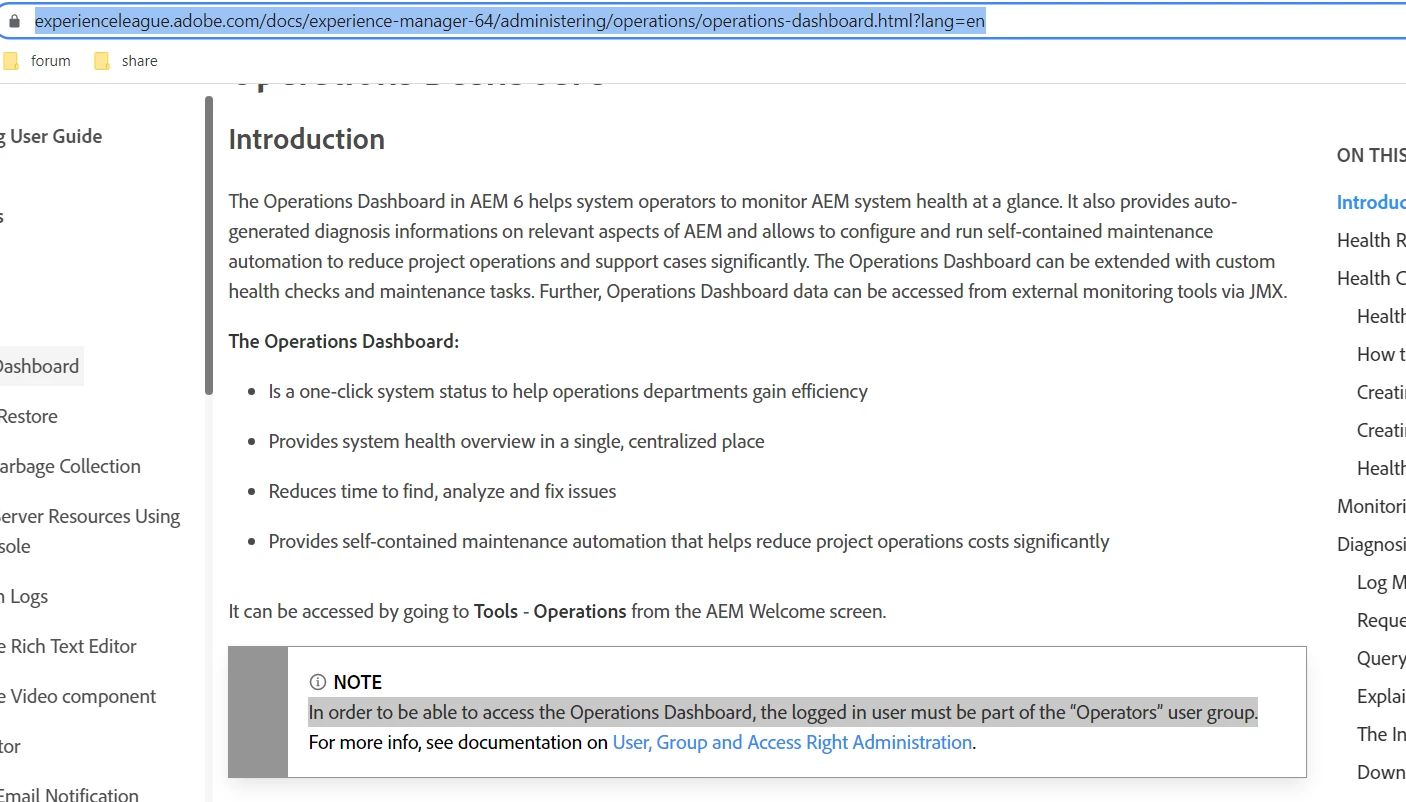Jump to Health C... section in contents
Image resolution: width=1406 pixels, height=802 pixels.
[1371, 278]
